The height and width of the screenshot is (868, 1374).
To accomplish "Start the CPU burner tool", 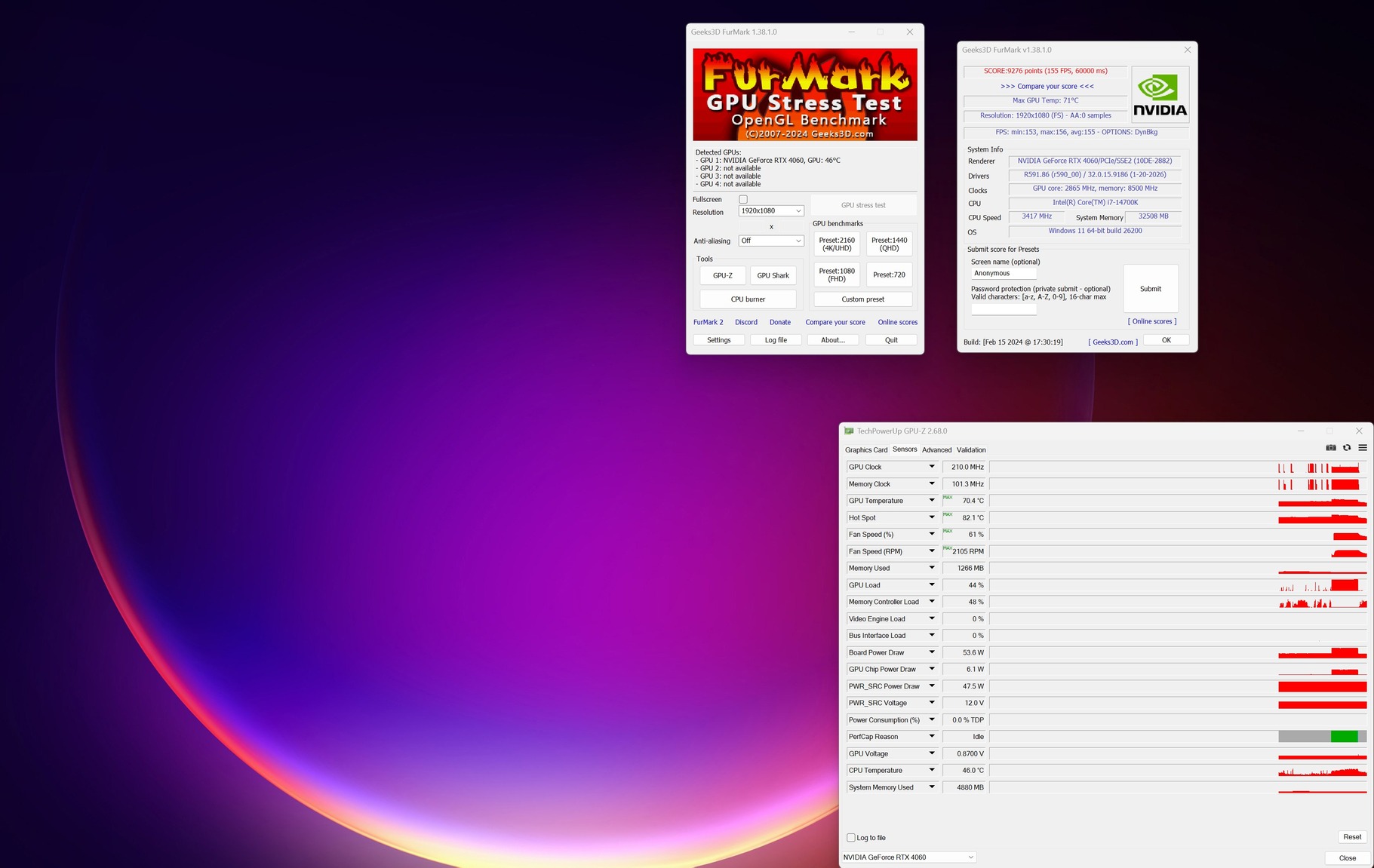I will pyautogui.click(x=748, y=299).
